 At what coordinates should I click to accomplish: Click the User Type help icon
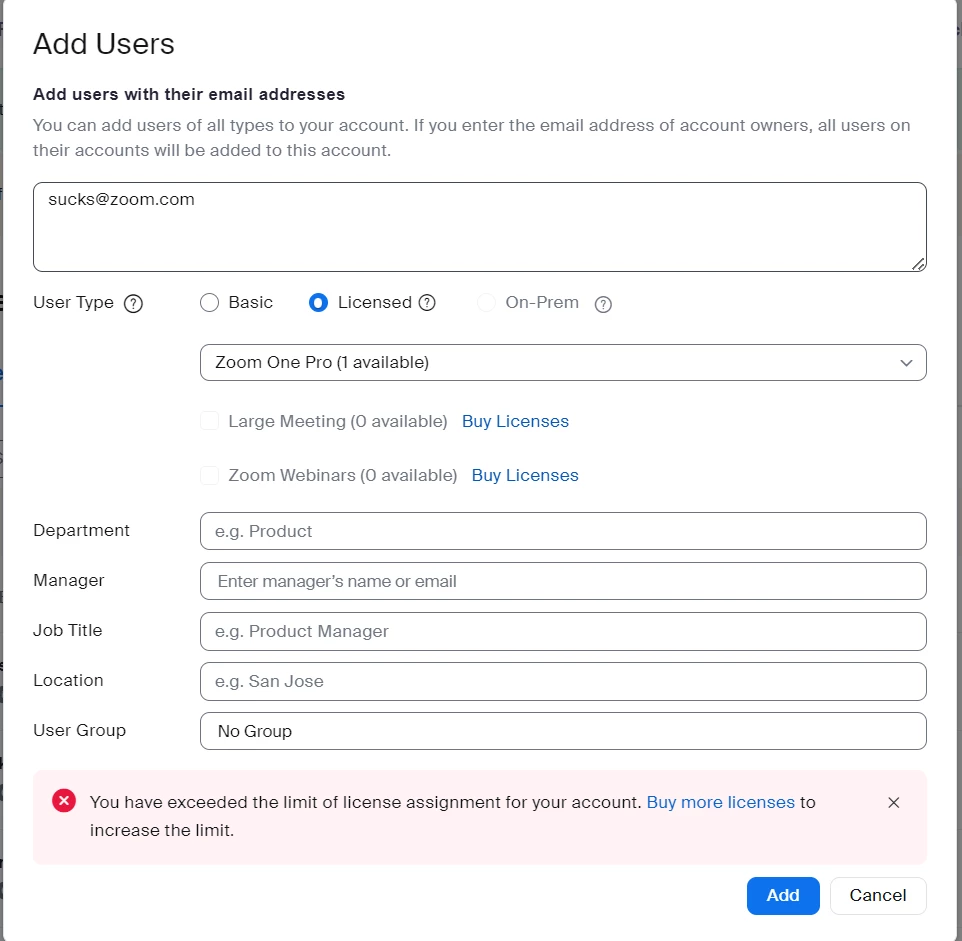(133, 304)
